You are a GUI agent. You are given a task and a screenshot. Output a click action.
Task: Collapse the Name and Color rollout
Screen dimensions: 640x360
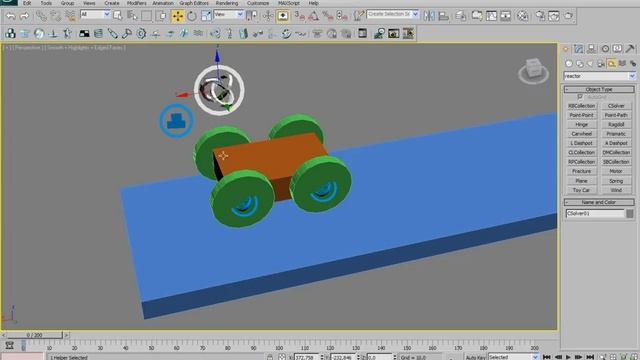[x=599, y=202]
